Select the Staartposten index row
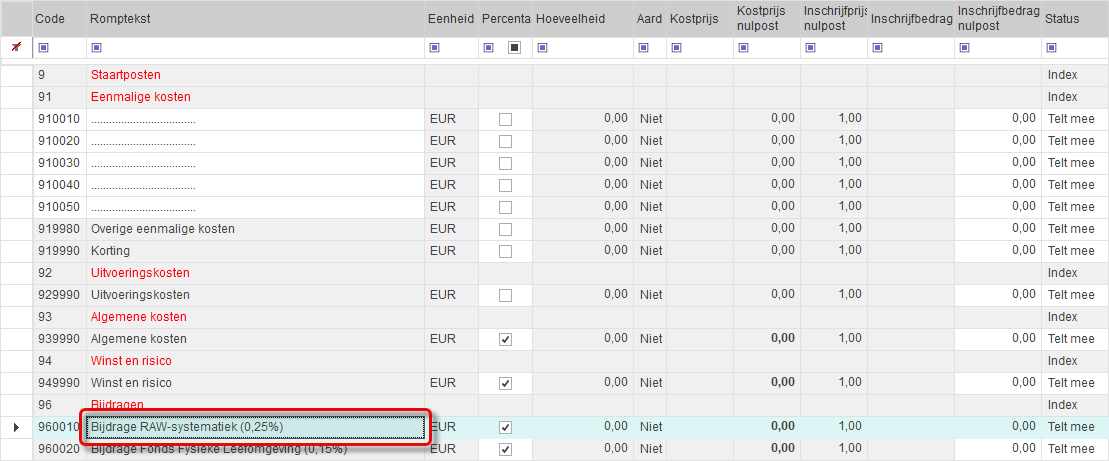 point(126,75)
